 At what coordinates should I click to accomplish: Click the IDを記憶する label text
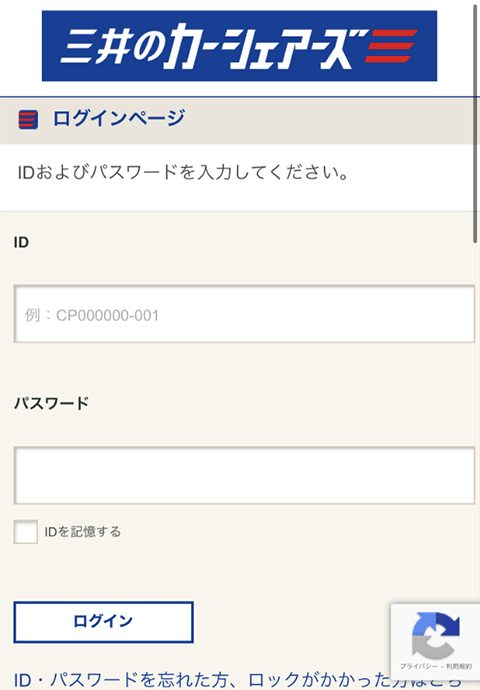83,532
